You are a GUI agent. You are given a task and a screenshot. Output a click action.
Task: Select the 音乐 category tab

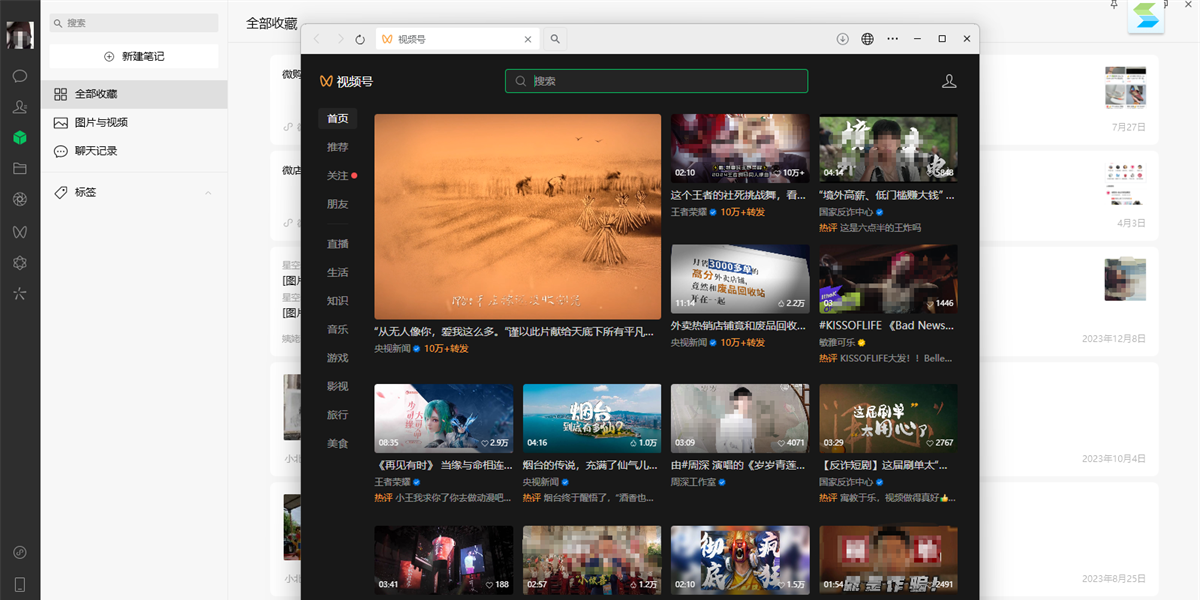[337, 327]
